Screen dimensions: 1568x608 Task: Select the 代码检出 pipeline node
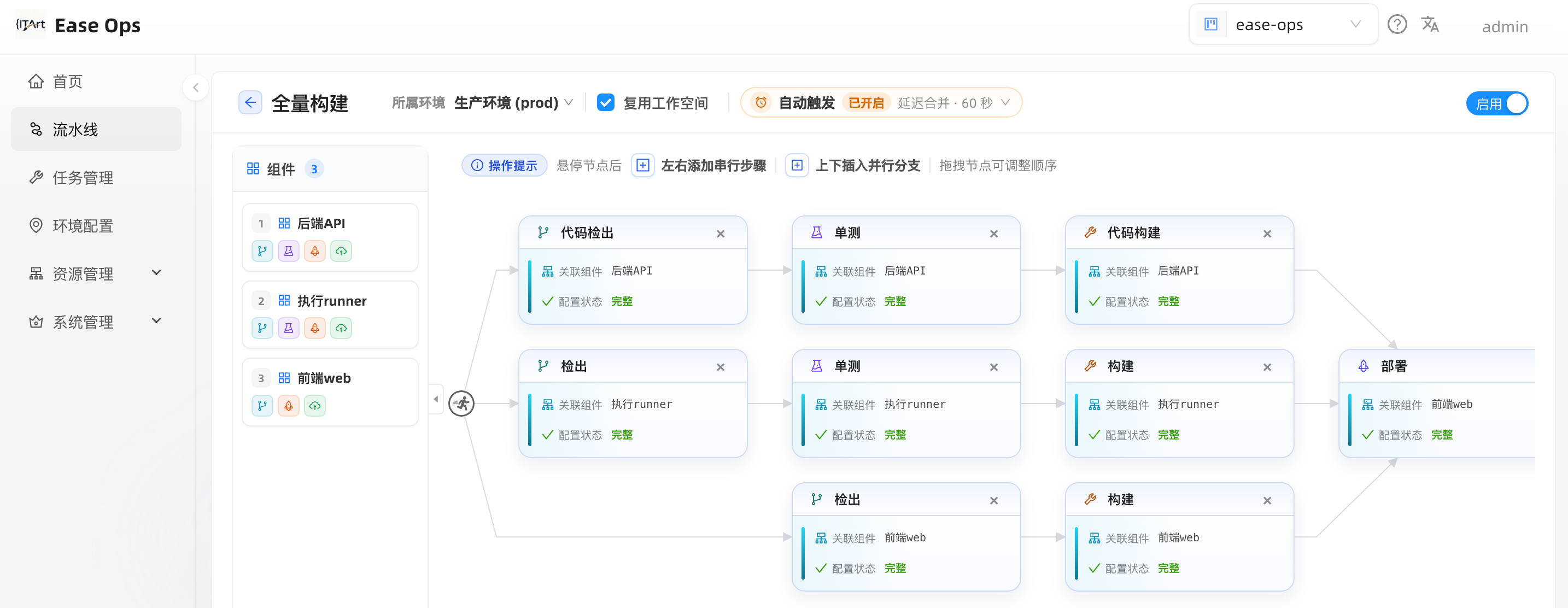click(633, 270)
